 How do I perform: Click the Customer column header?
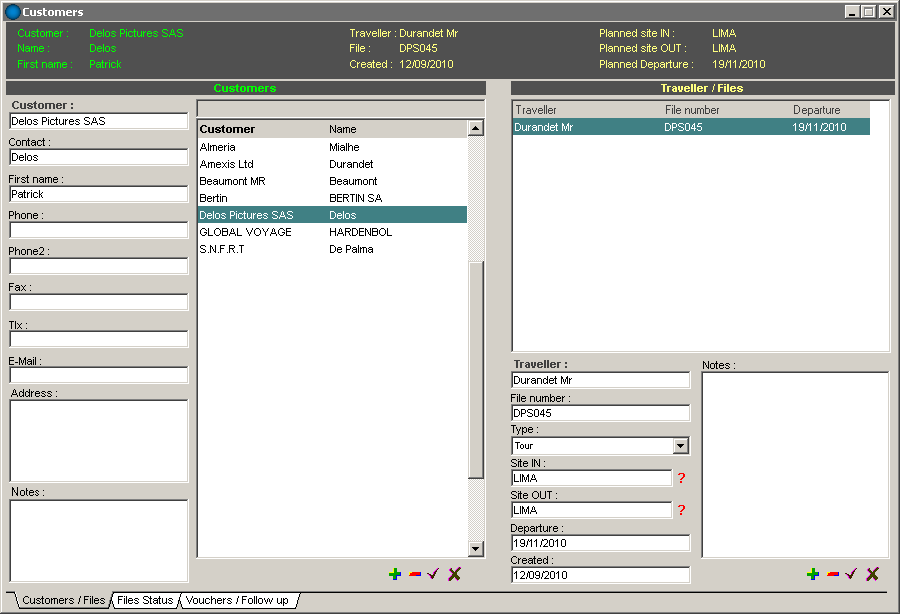(228, 129)
